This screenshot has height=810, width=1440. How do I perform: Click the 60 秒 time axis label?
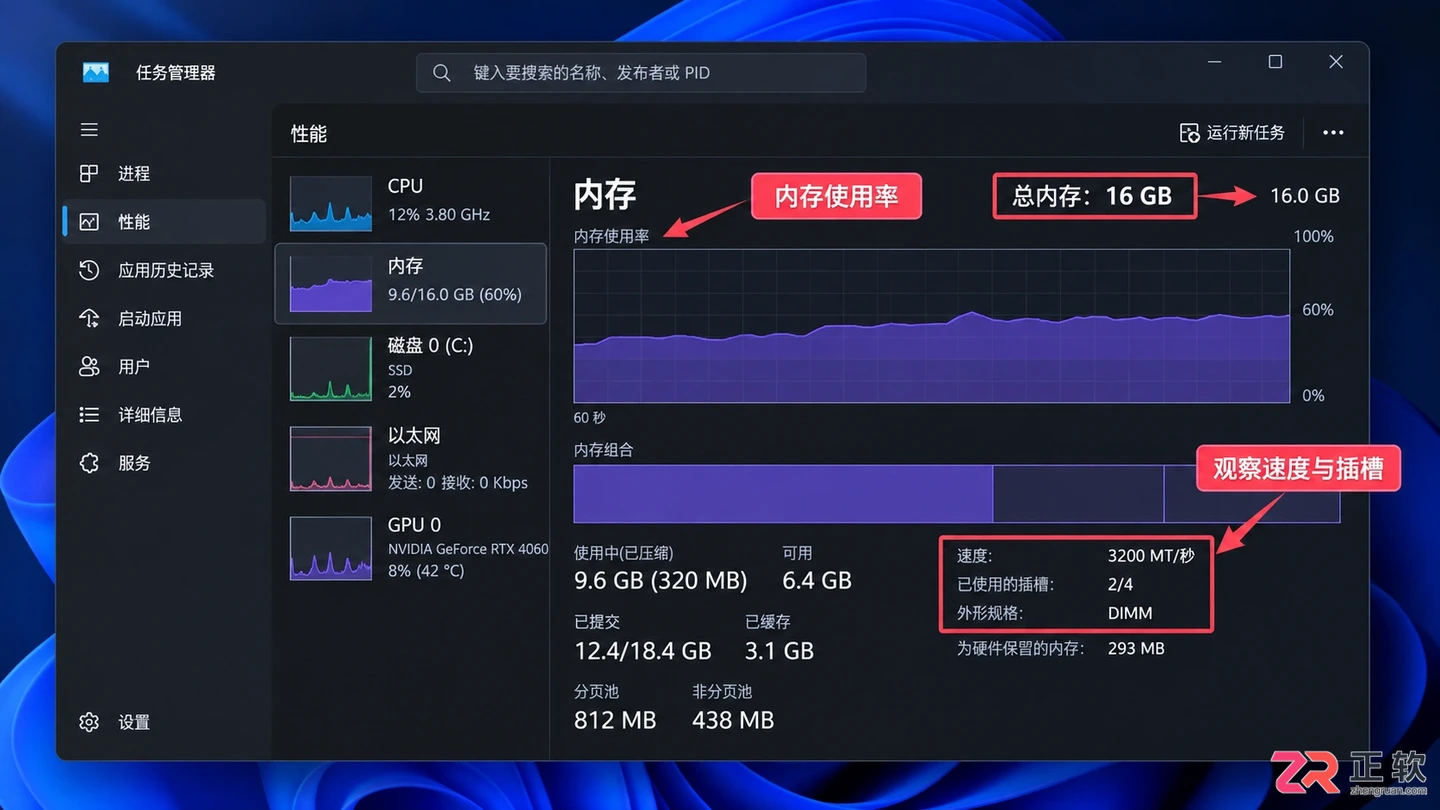click(x=590, y=418)
